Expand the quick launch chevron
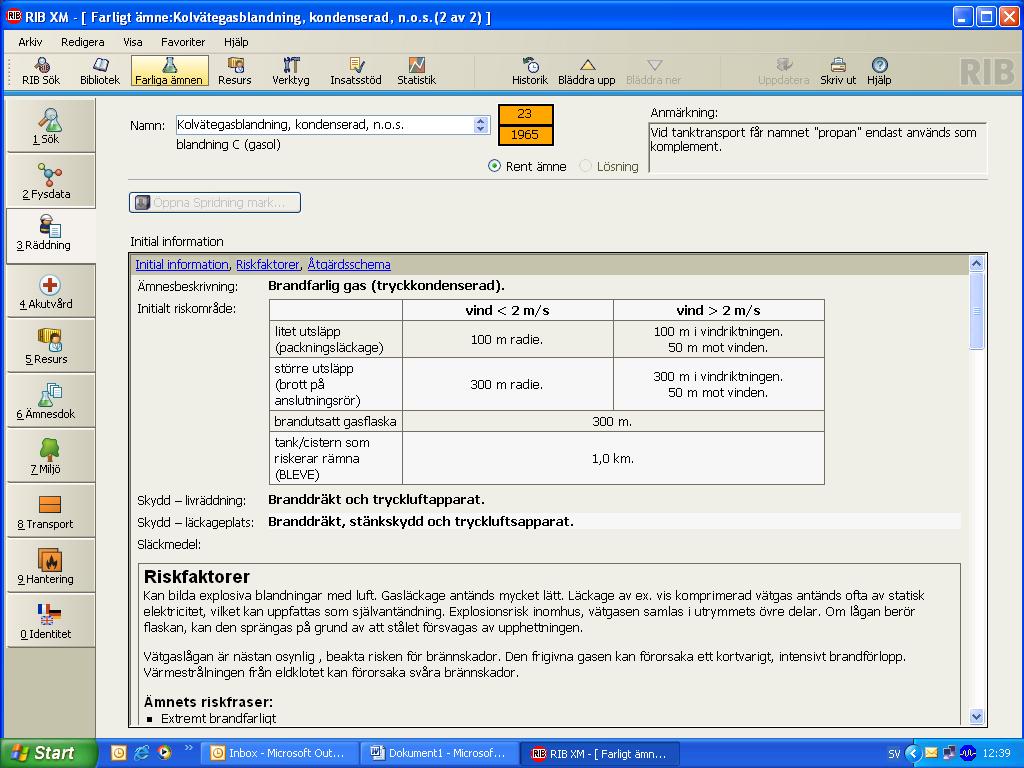 click(189, 748)
